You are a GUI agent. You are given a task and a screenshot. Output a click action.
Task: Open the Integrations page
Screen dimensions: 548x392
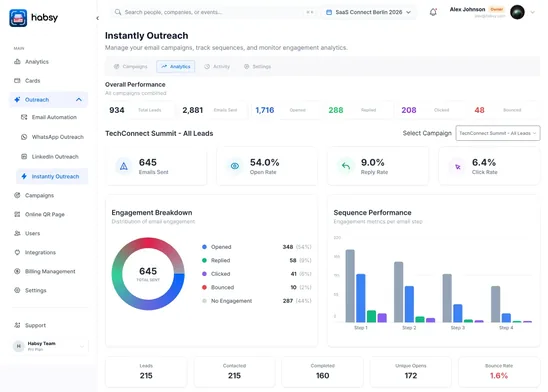[x=48, y=252]
